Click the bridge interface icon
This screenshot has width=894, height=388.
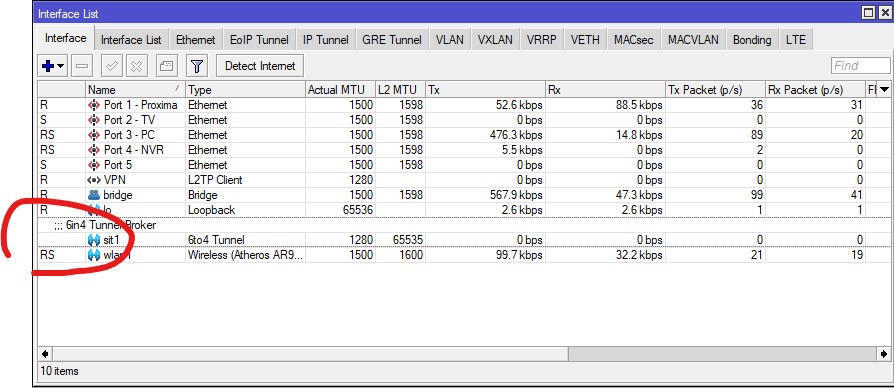pos(94,195)
